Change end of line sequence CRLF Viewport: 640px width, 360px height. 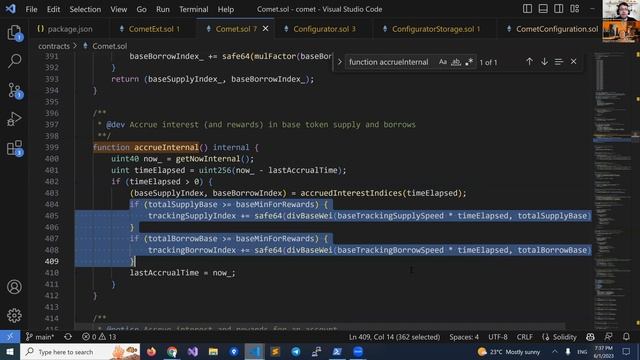[524, 337]
